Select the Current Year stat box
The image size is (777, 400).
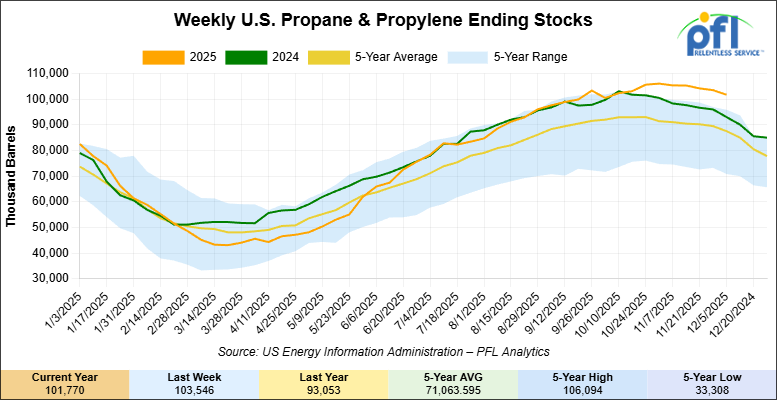(65, 385)
